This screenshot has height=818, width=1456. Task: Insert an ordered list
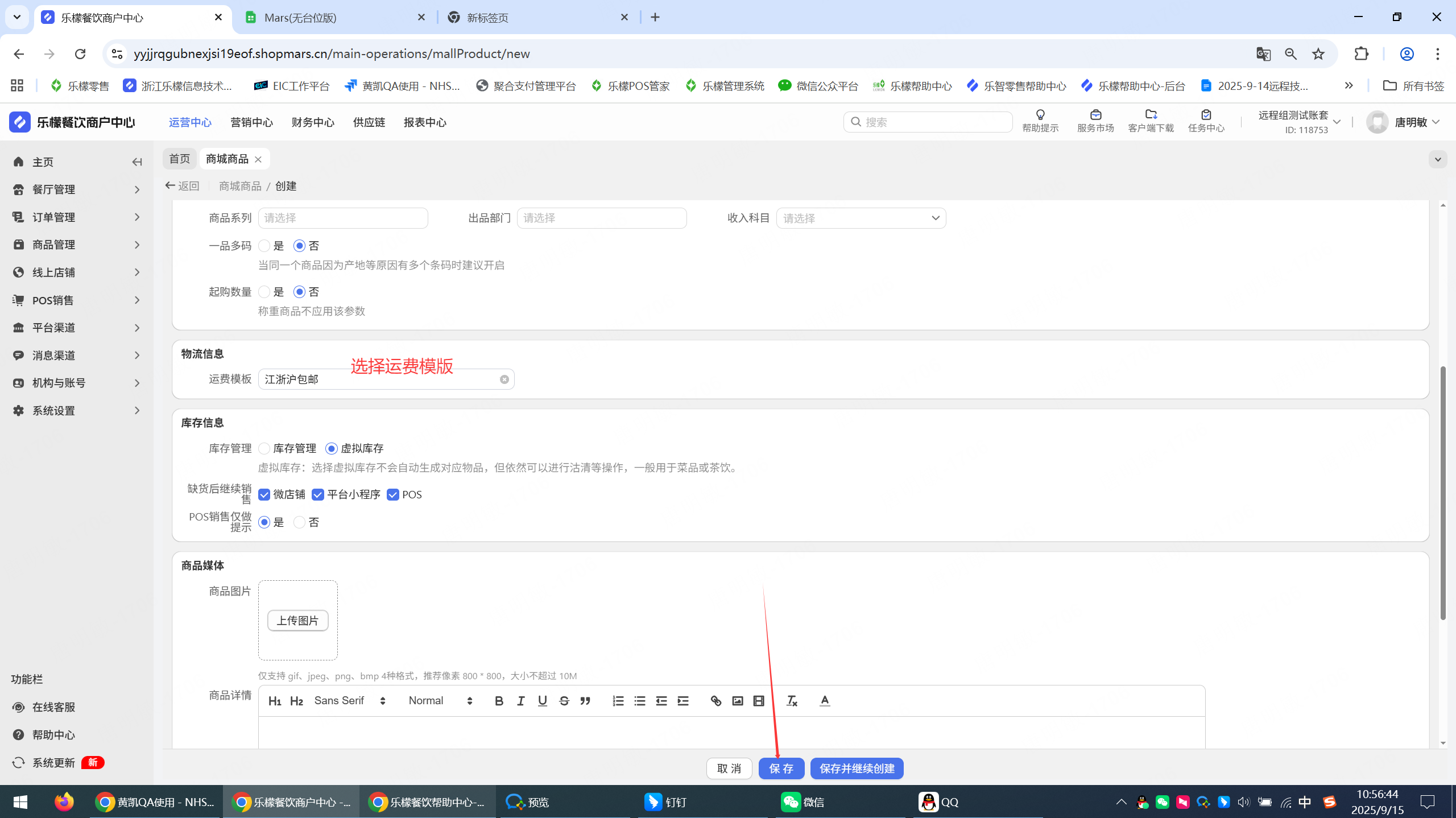(618, 701)
